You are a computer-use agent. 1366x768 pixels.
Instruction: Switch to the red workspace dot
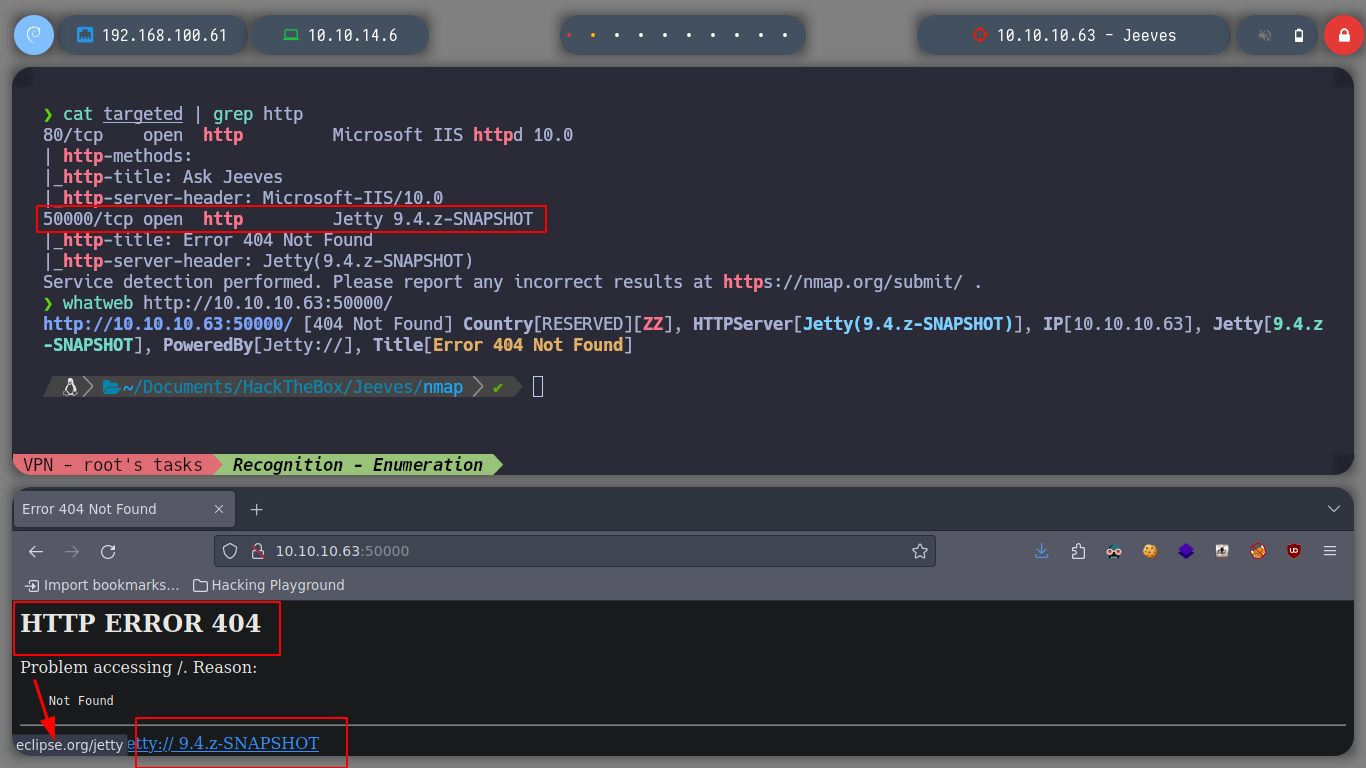click(x=569, y=35)
